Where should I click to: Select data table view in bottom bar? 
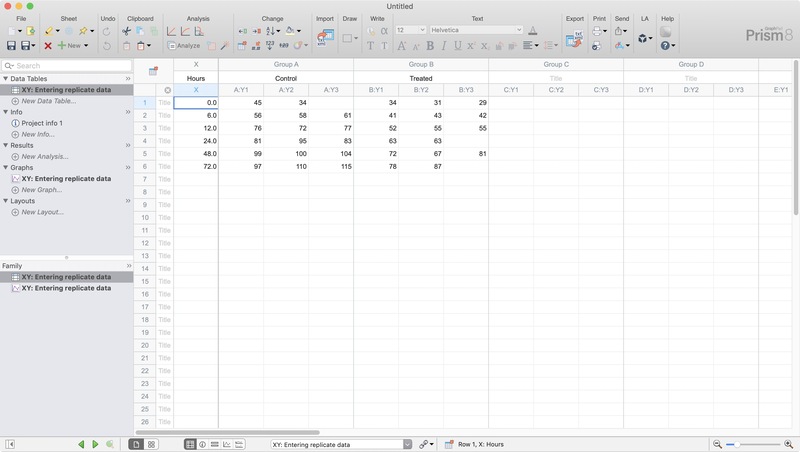190,444
